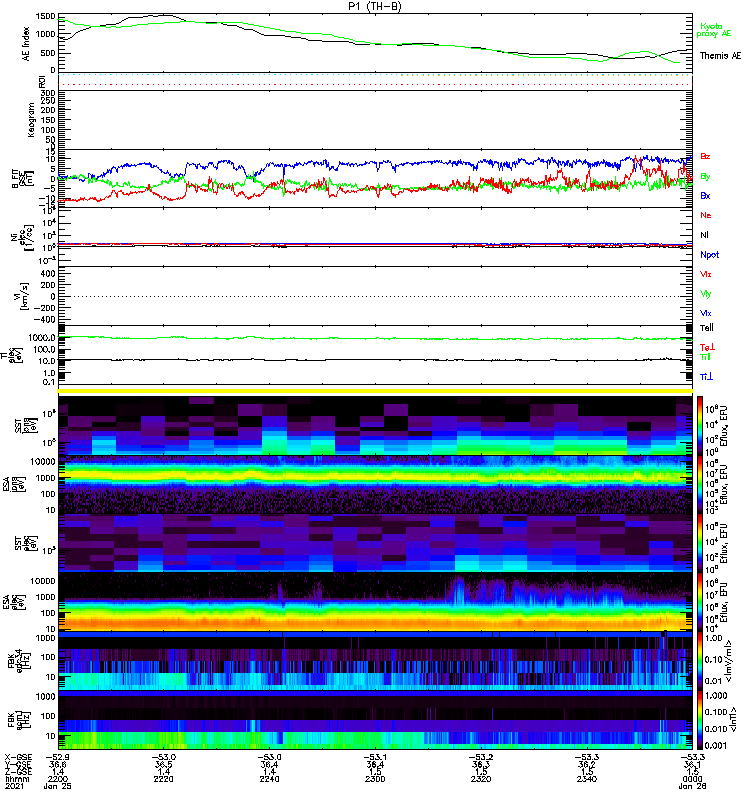Click the "X-GSE" position row label
This screenshot has height=800, width=750.
(18, 757)
